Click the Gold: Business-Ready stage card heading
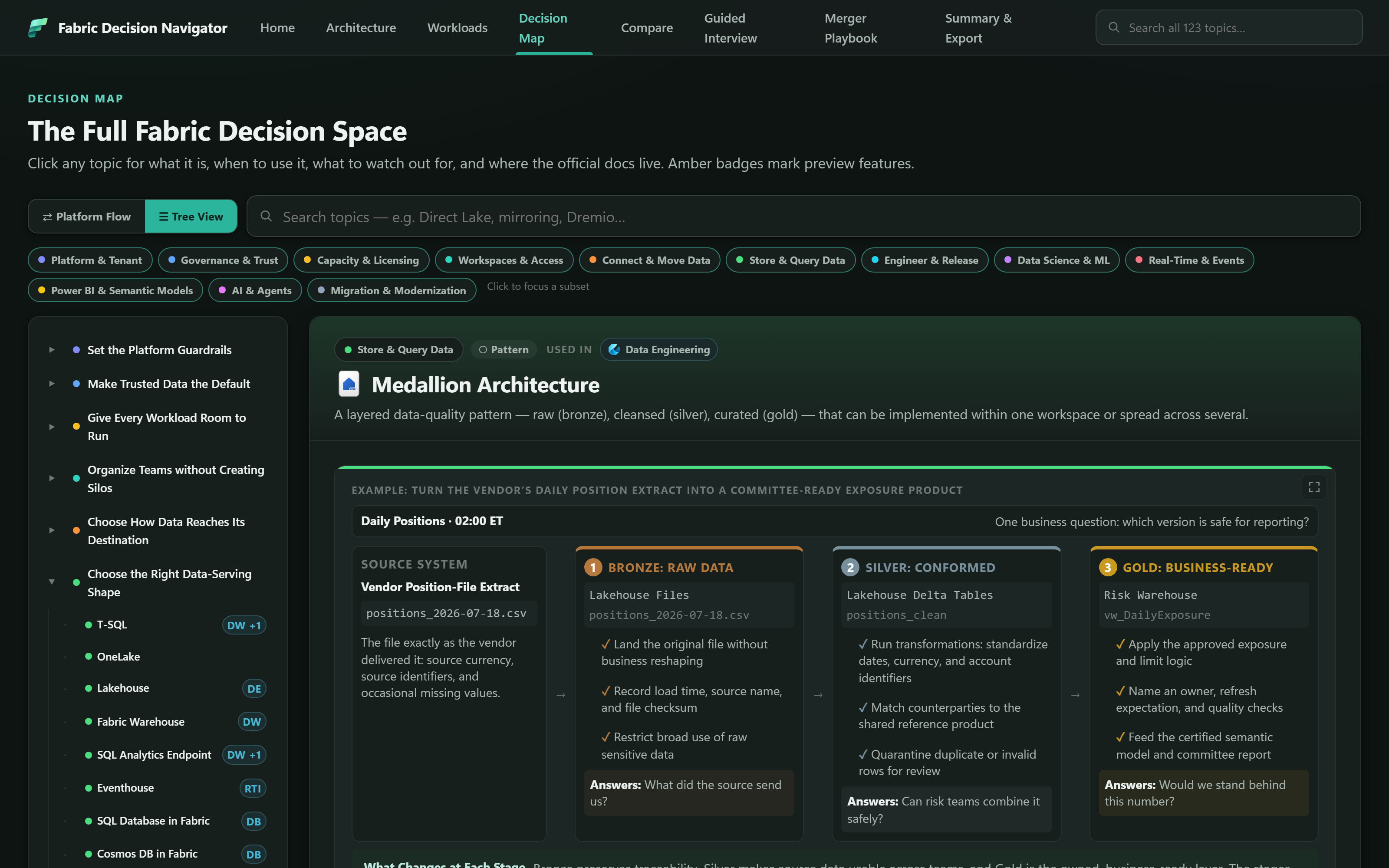 point(1197,568)
